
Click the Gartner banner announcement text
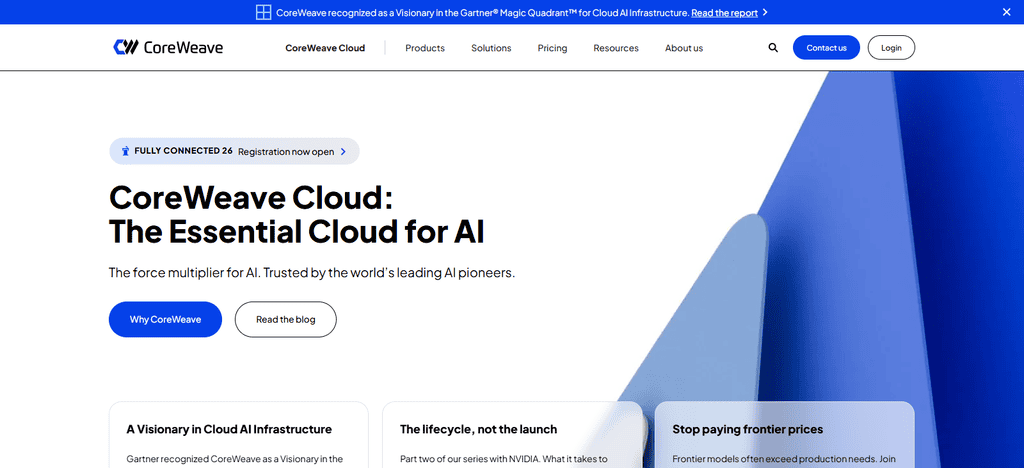[482, 12]
